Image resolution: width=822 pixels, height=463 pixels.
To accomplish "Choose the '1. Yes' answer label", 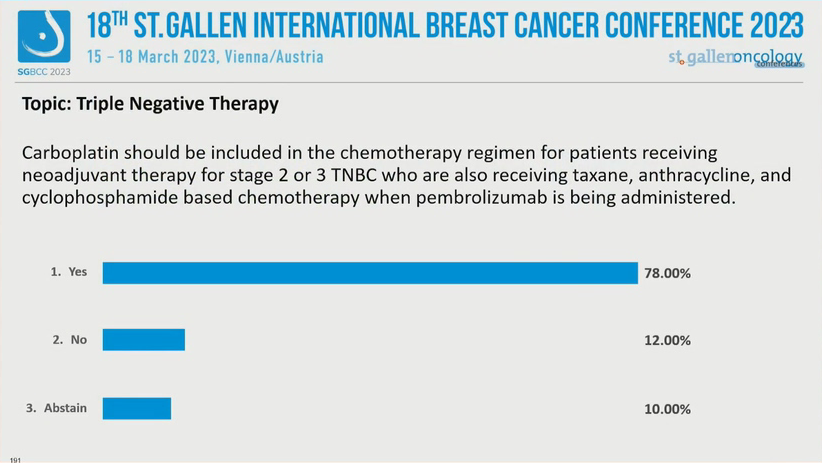I will pyautogui.click(x=69, y=272).
